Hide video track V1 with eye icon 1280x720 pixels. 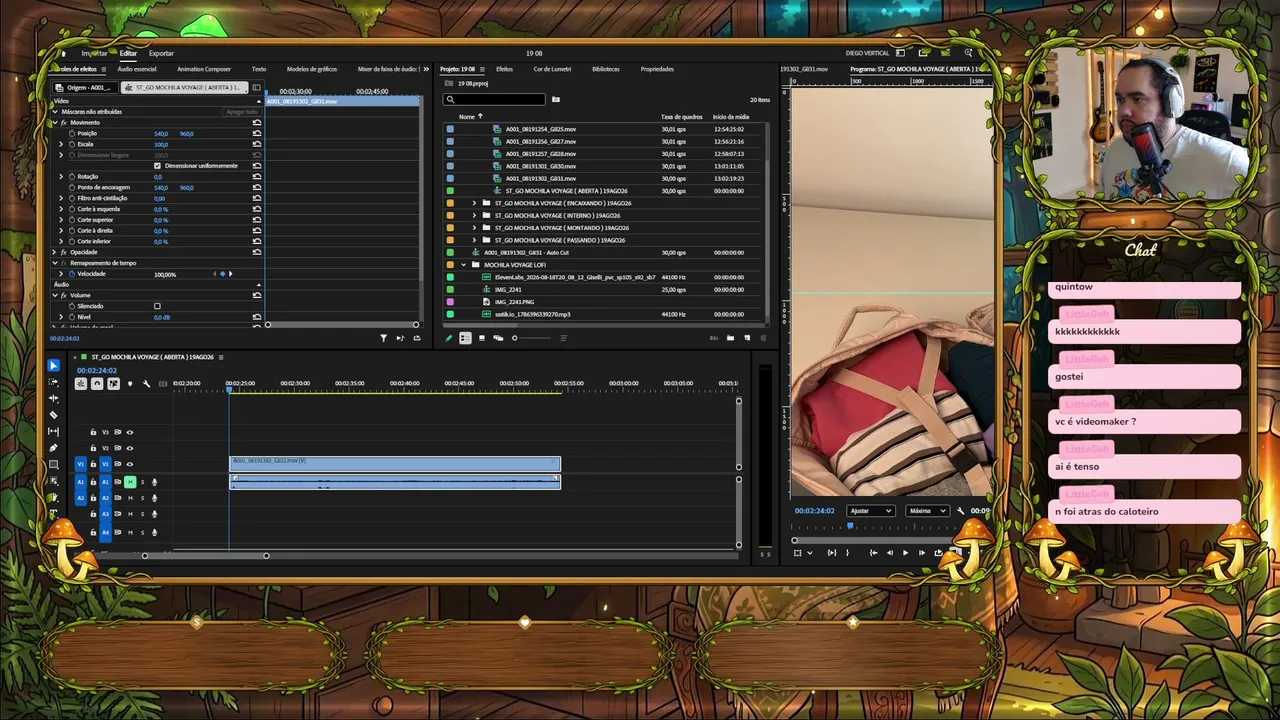[129, 464]
